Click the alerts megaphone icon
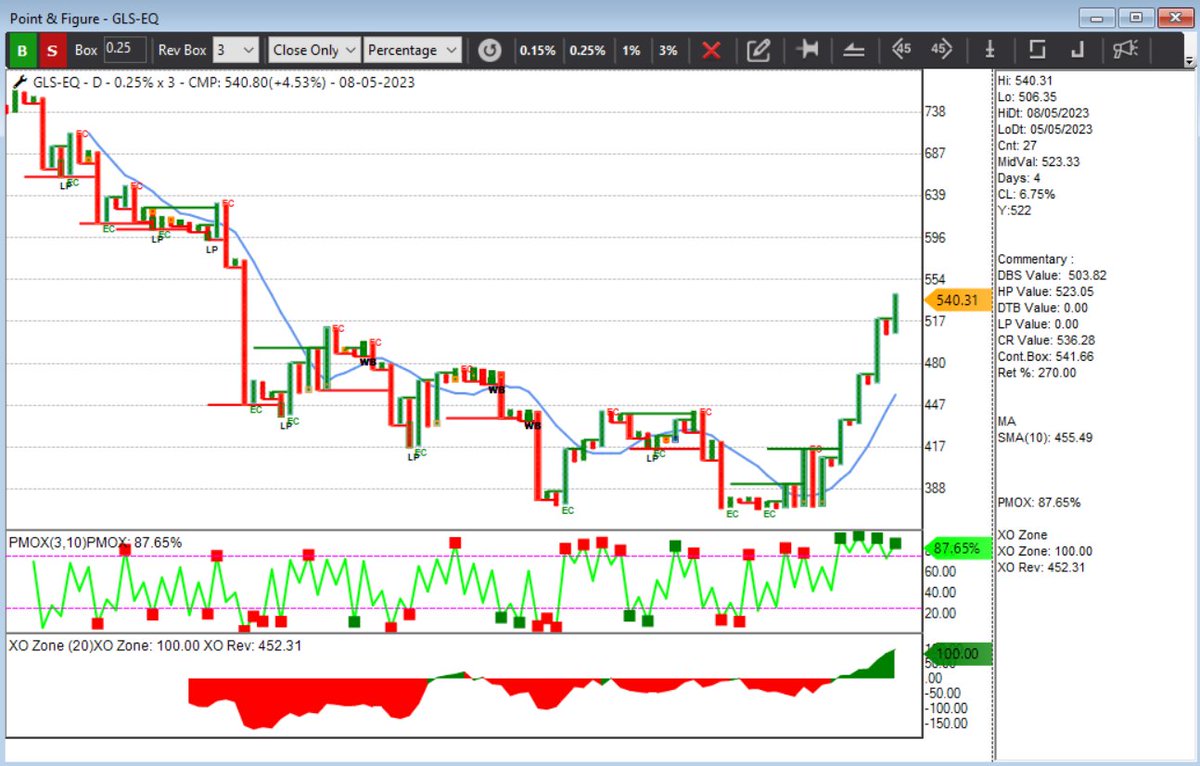 1125,49
